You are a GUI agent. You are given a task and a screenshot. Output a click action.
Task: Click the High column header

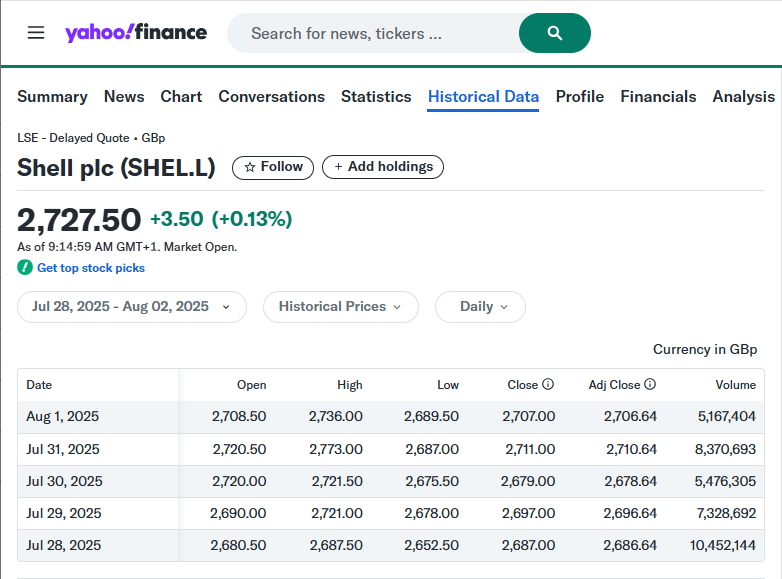(350, 385)
